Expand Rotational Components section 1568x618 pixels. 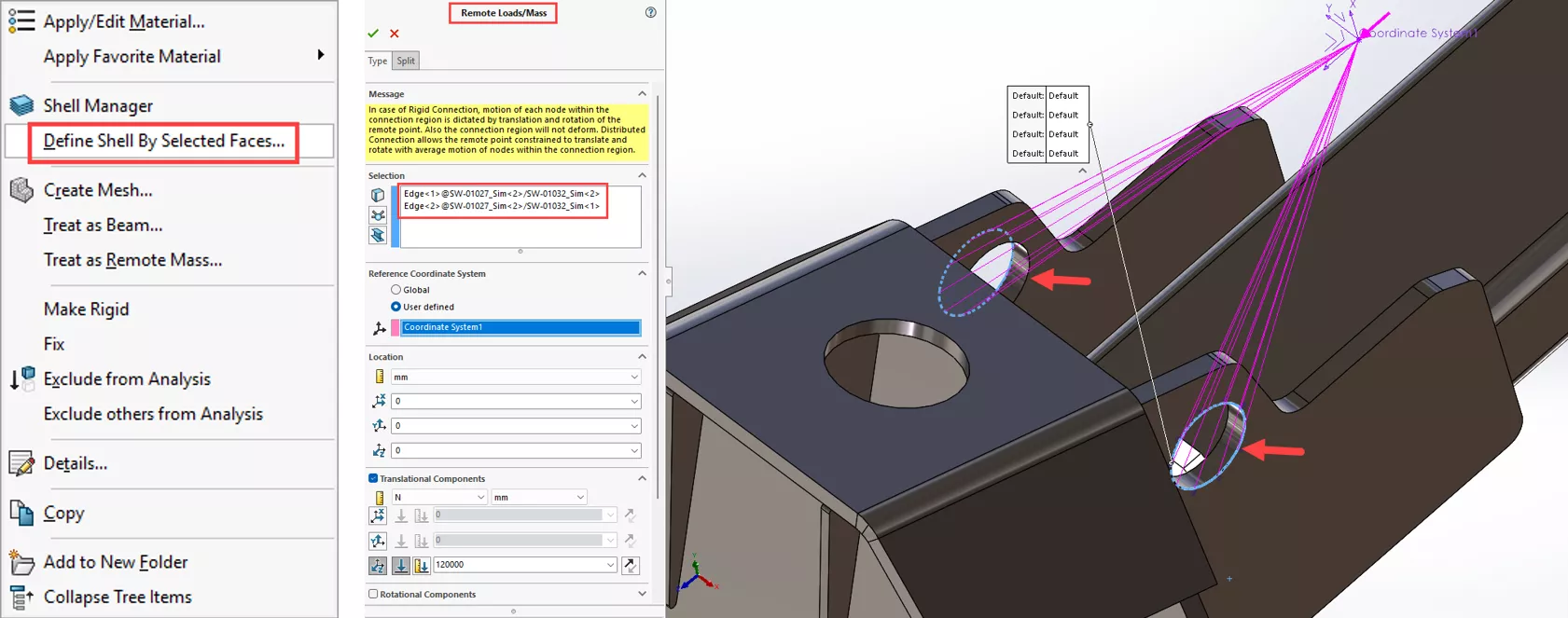click(642, 594)
